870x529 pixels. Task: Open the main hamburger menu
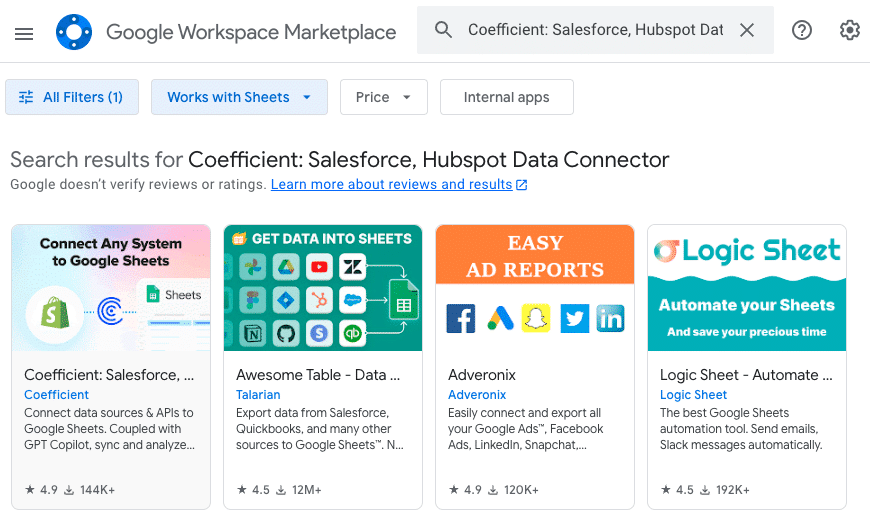(24, 34)
